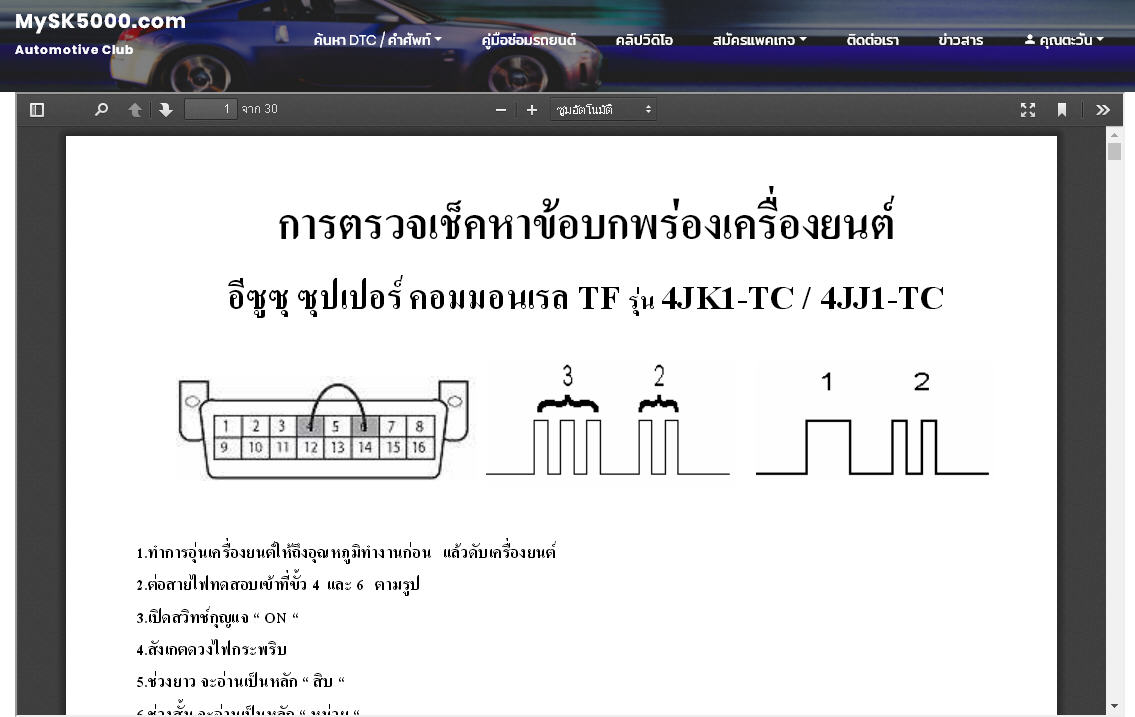Open the automatic zoom dropdown
The width and height of the screenshot is (1135, 717).
(603, 110)
